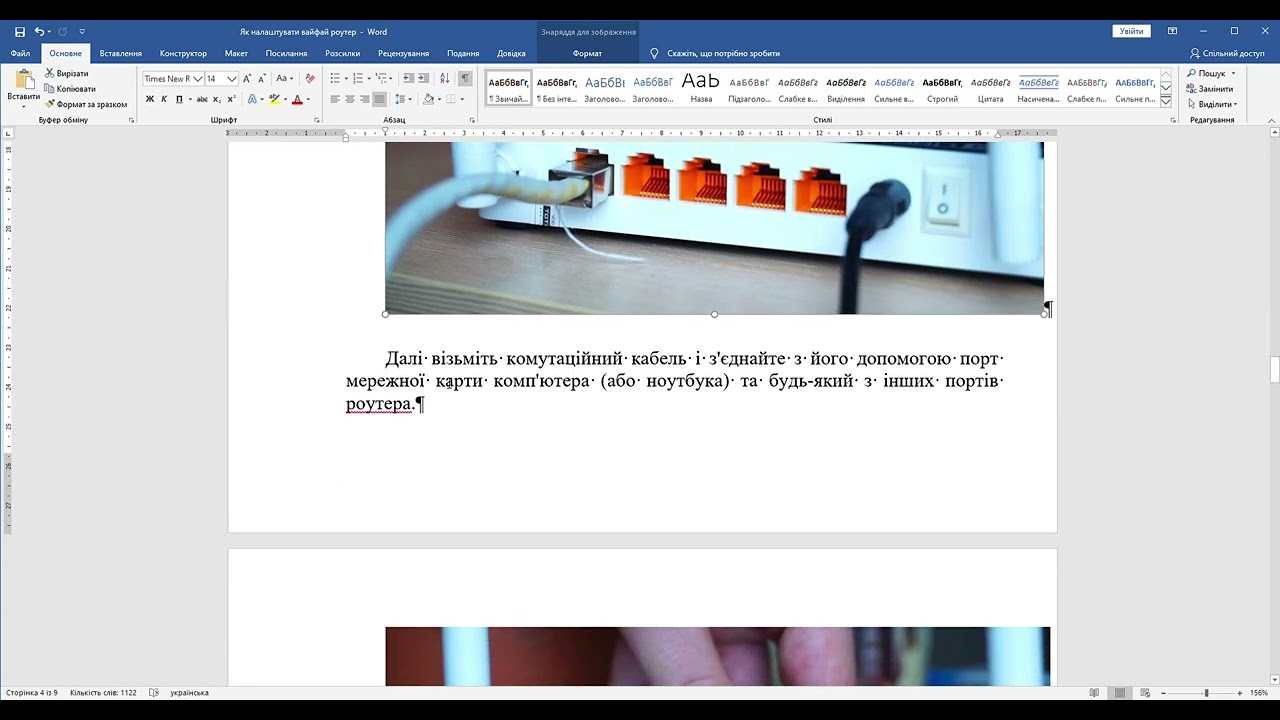Click the Кількість слів: 1122 word count
1280x720 pixels.
[x=103, y=692]
